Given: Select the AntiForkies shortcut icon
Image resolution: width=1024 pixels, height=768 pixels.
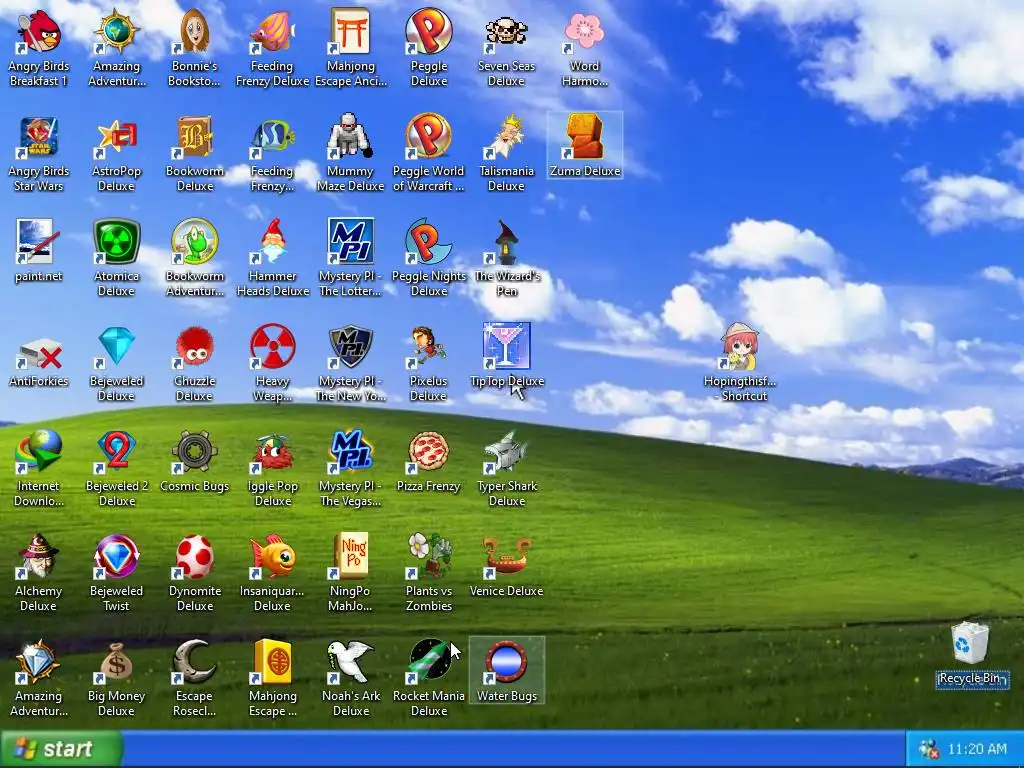Looking at the screenshot, I should click(39, 353).
